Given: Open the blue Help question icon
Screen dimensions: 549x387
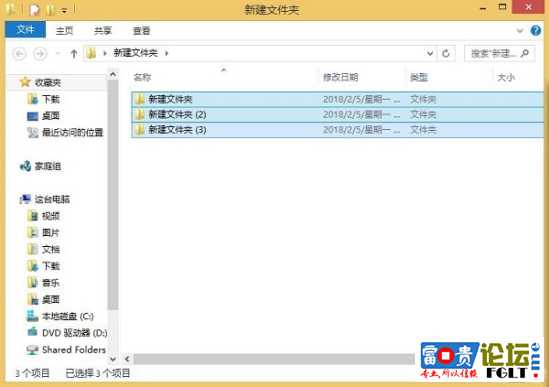Looking at the screenshot, I should (x=535, y=30).
